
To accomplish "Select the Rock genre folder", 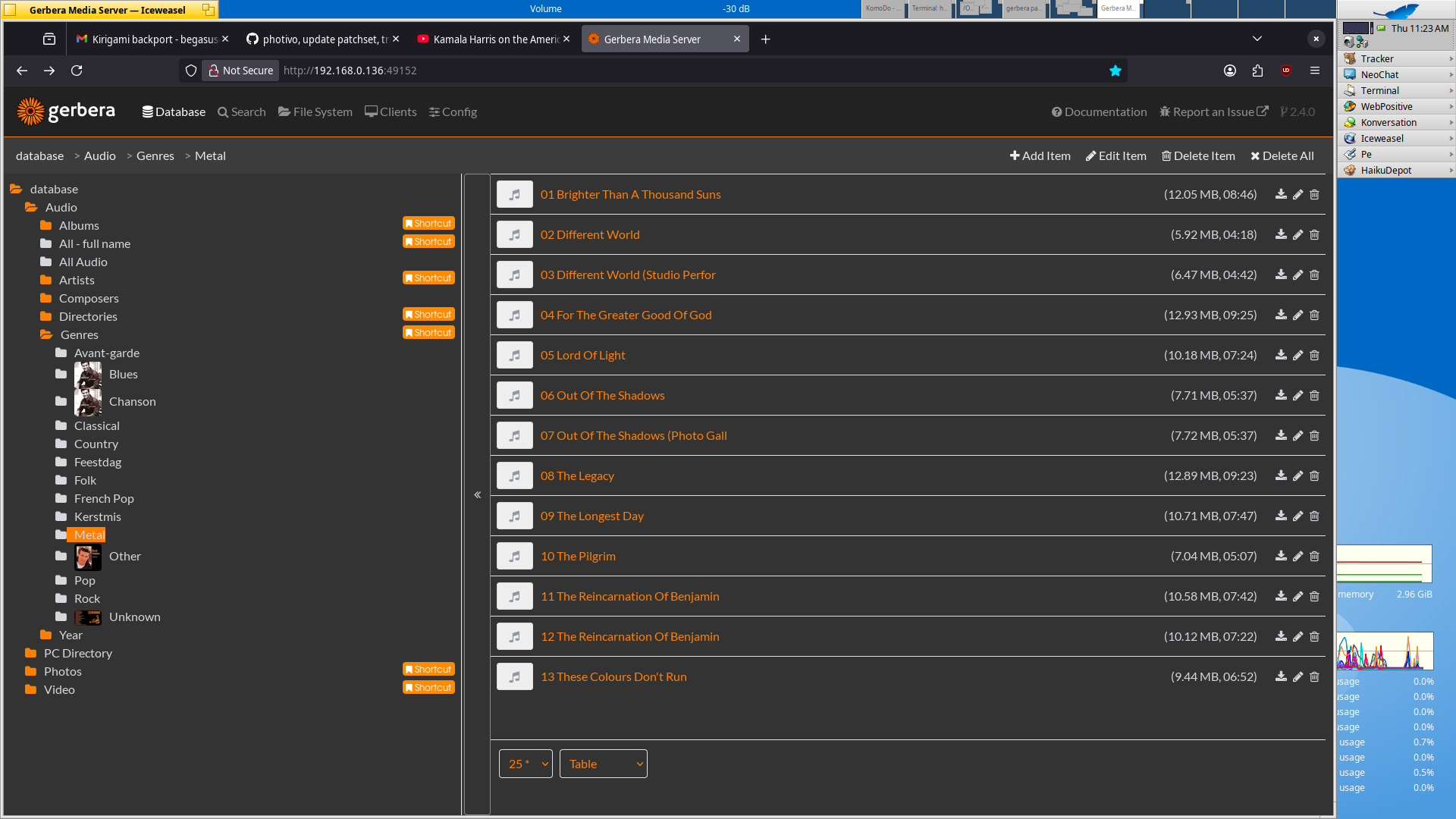I will (86, 599).
